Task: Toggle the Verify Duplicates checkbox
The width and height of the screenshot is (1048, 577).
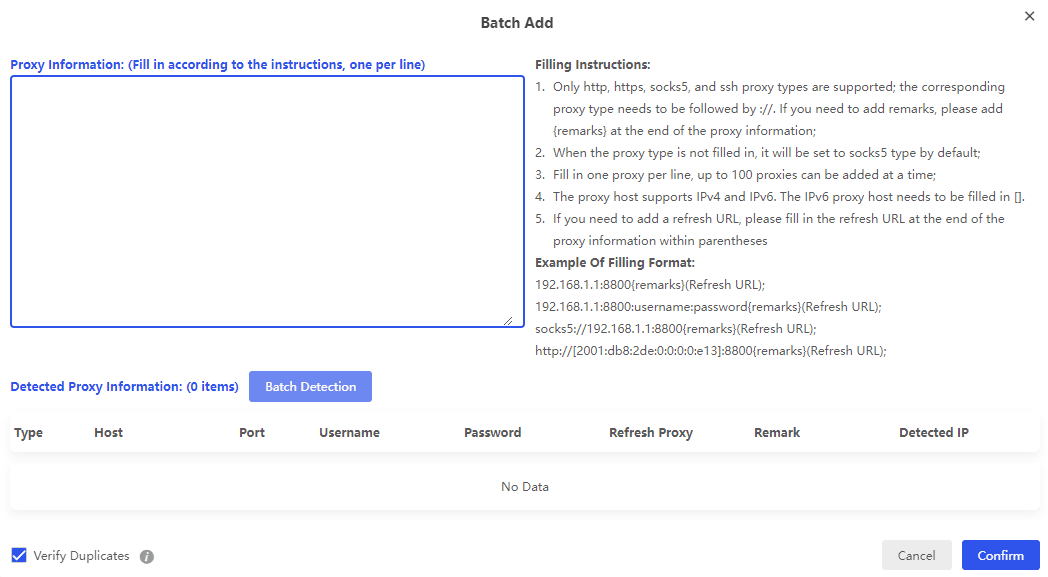Action: tap(19, 556)
